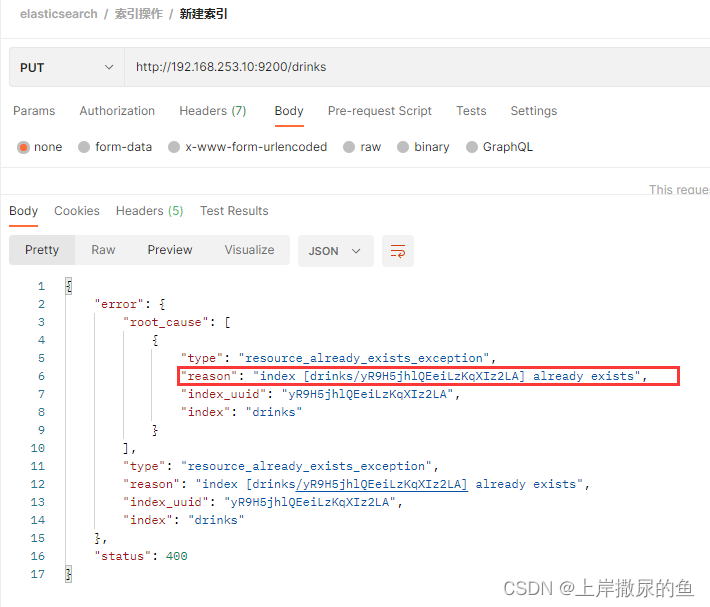710x607 pixels.
Task: Collapse the JSON root at line 1
Action: [68, 286]
